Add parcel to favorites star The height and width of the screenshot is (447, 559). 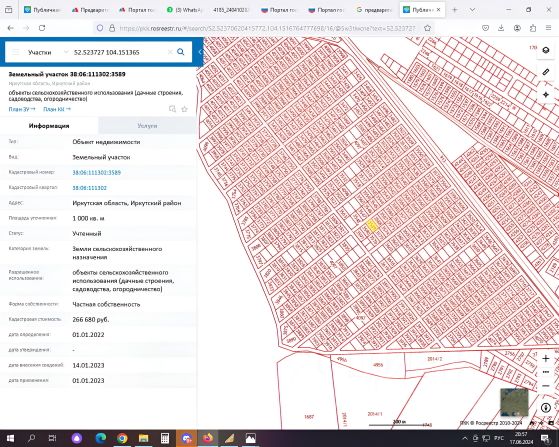point(184,109)
